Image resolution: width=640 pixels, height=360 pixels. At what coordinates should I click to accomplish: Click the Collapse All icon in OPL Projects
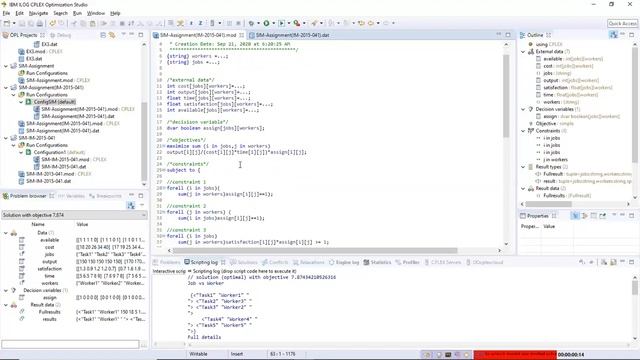pyautogui.click(x=103, y=35)
